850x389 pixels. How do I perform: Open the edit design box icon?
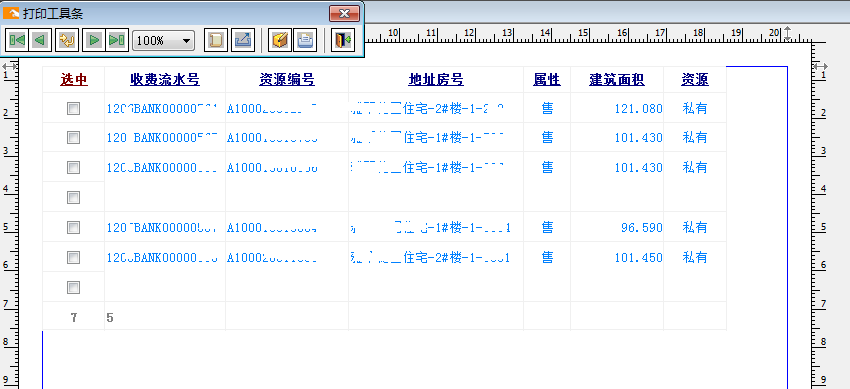click(280, 40)
